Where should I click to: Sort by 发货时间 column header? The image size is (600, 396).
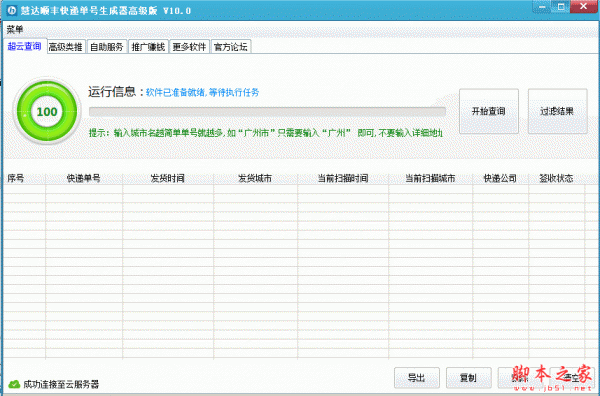[x=168, y=178]
